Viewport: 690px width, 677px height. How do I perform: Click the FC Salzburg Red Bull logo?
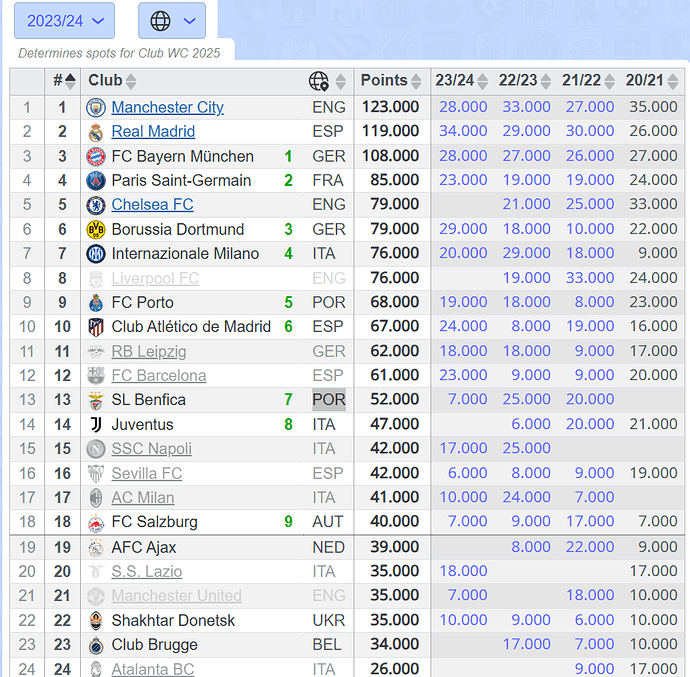point(96,522)
